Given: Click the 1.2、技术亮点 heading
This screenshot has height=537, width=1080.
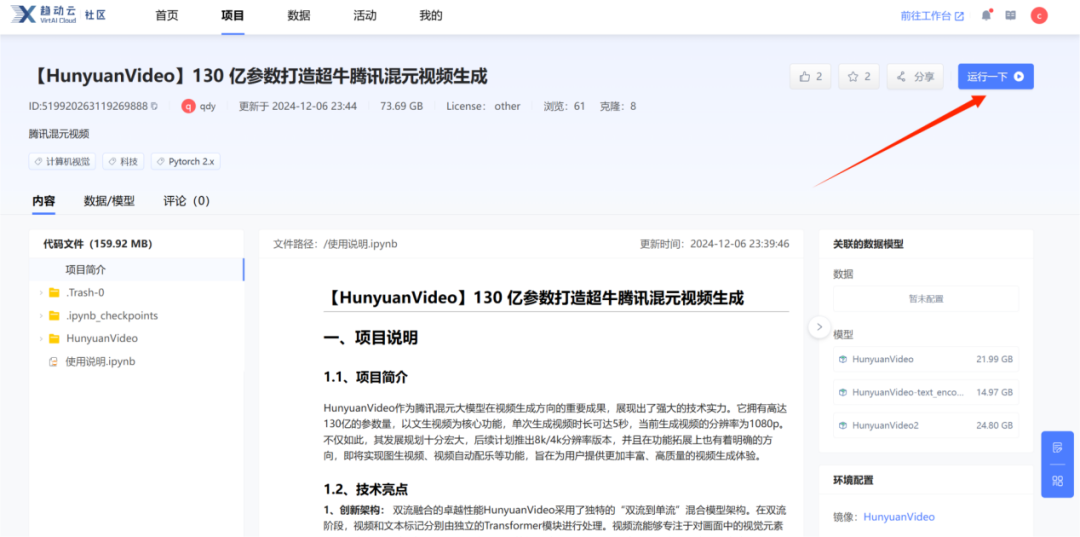Looking at the screenshot, I should (366, 489).
